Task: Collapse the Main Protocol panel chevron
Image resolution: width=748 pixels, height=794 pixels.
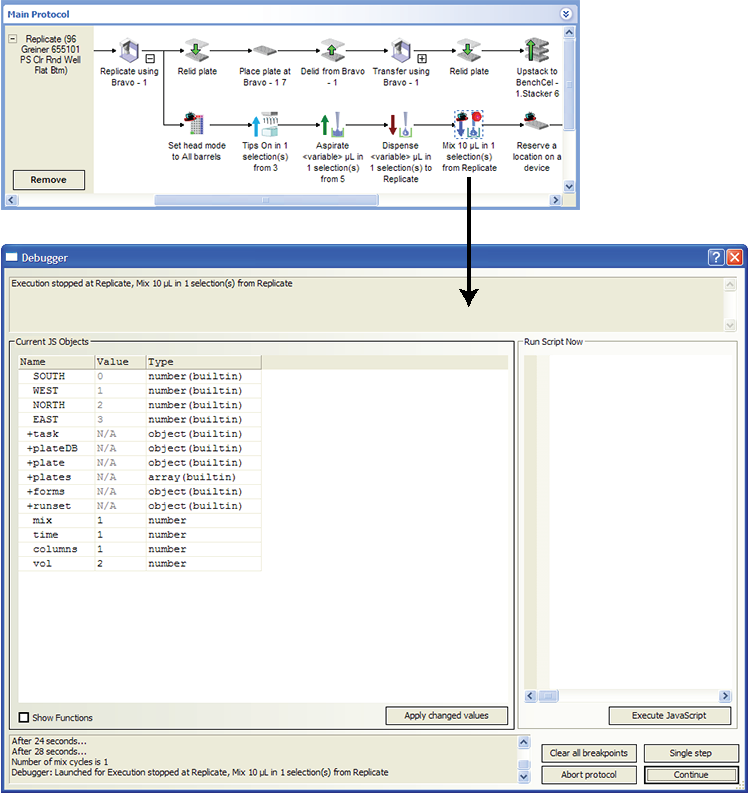Action: click(566, 14)
